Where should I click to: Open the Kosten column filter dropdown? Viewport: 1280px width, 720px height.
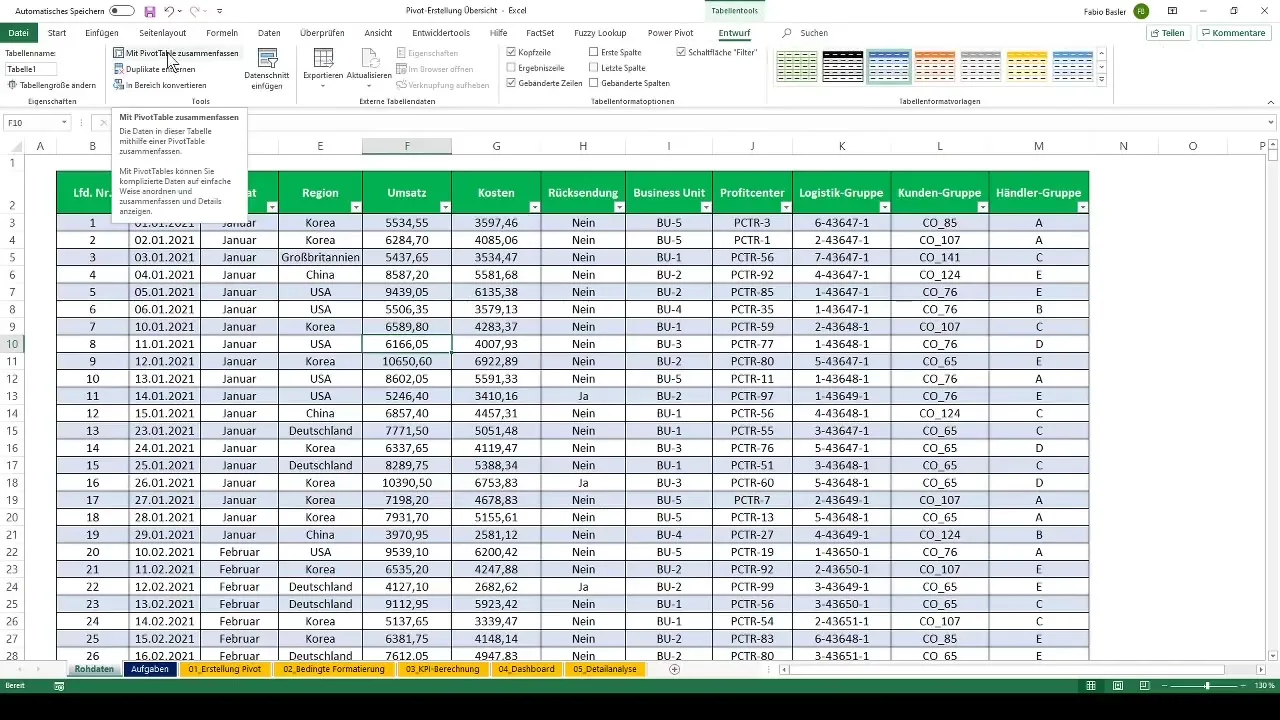coord(534,207)
